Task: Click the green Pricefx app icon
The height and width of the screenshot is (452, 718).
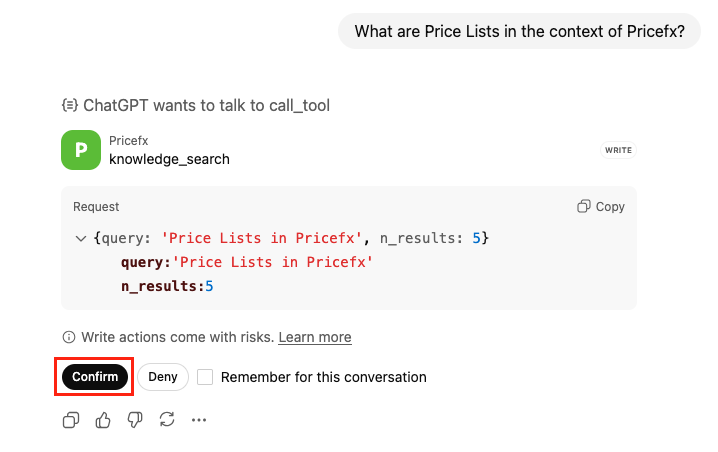Action: (x=81, y=150)
